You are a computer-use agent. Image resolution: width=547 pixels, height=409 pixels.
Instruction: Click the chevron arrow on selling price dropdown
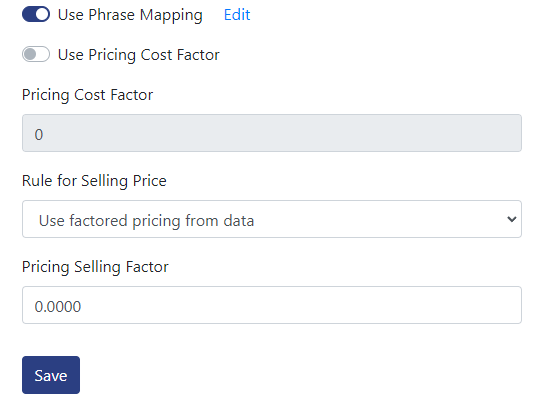click(x=511, y=219)
